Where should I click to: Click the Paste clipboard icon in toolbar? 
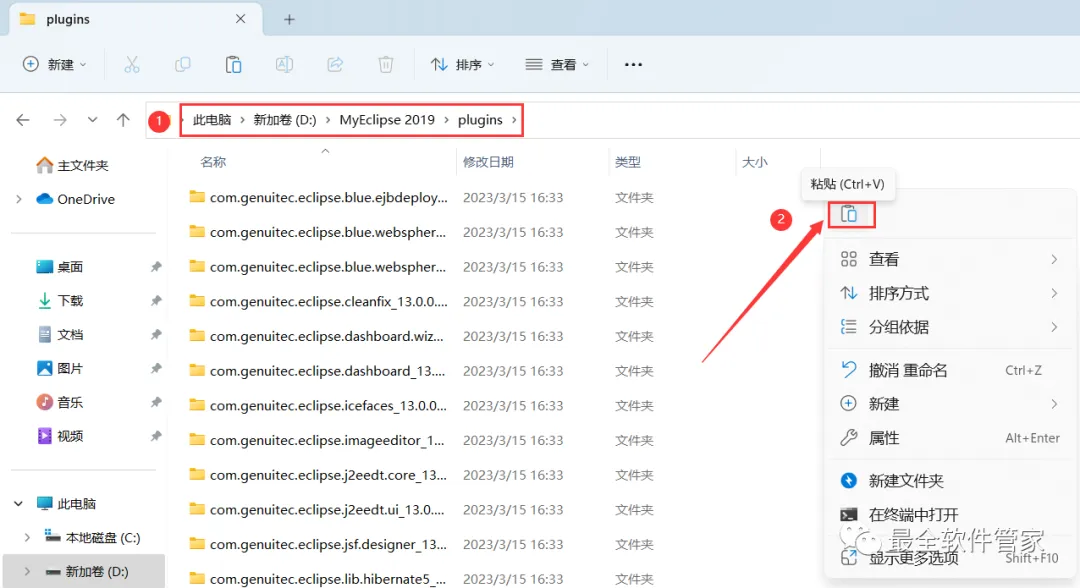click(x=233, y=65)
